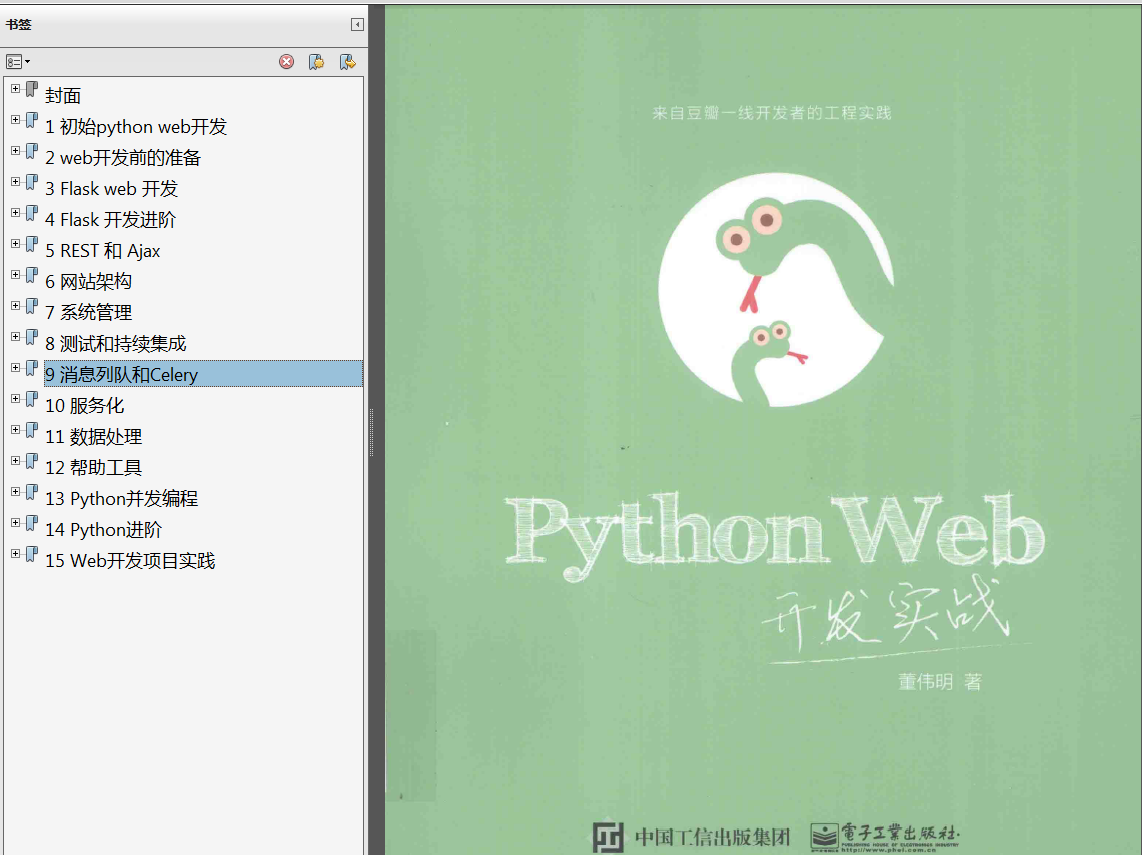Select bookmark 15 Web开发项目实践

(130, 561)
